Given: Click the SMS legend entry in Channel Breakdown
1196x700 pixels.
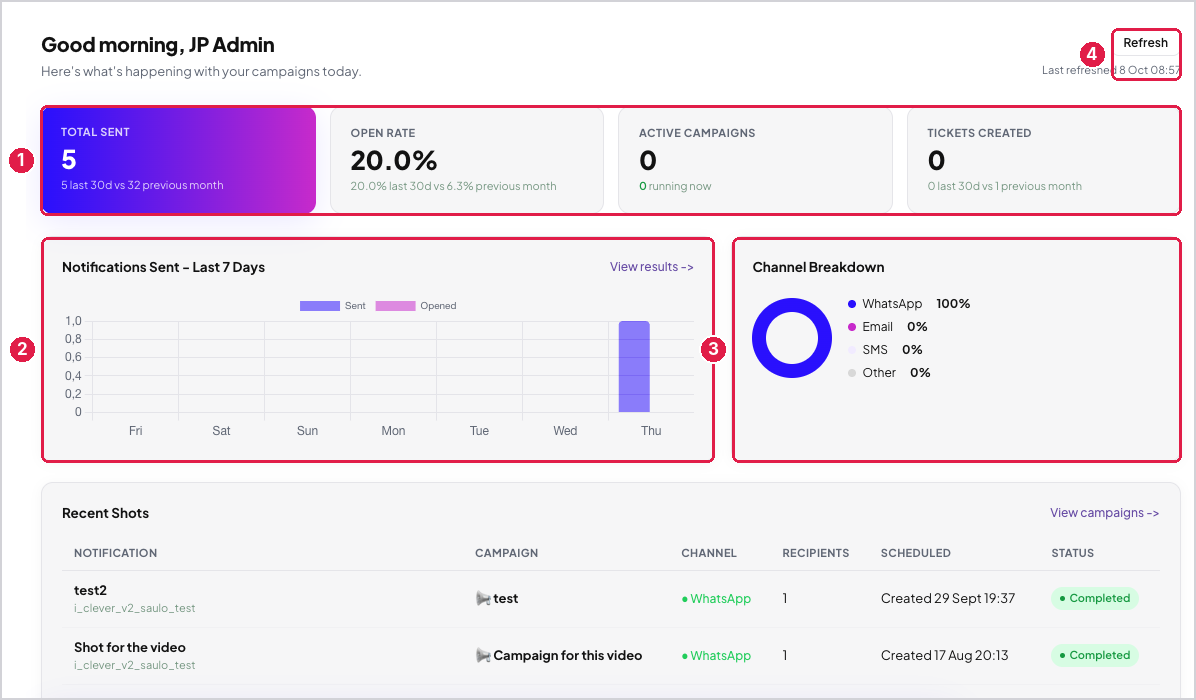Looking at the screenshot, I should click(x=885, y=349).
